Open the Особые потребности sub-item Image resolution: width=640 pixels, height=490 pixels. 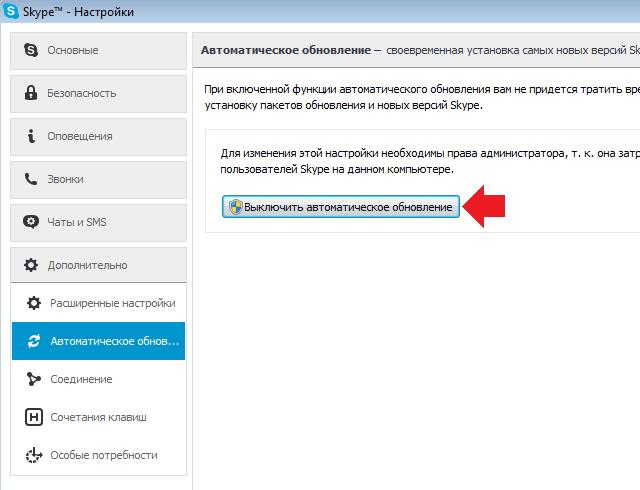[x=104, y=455]
